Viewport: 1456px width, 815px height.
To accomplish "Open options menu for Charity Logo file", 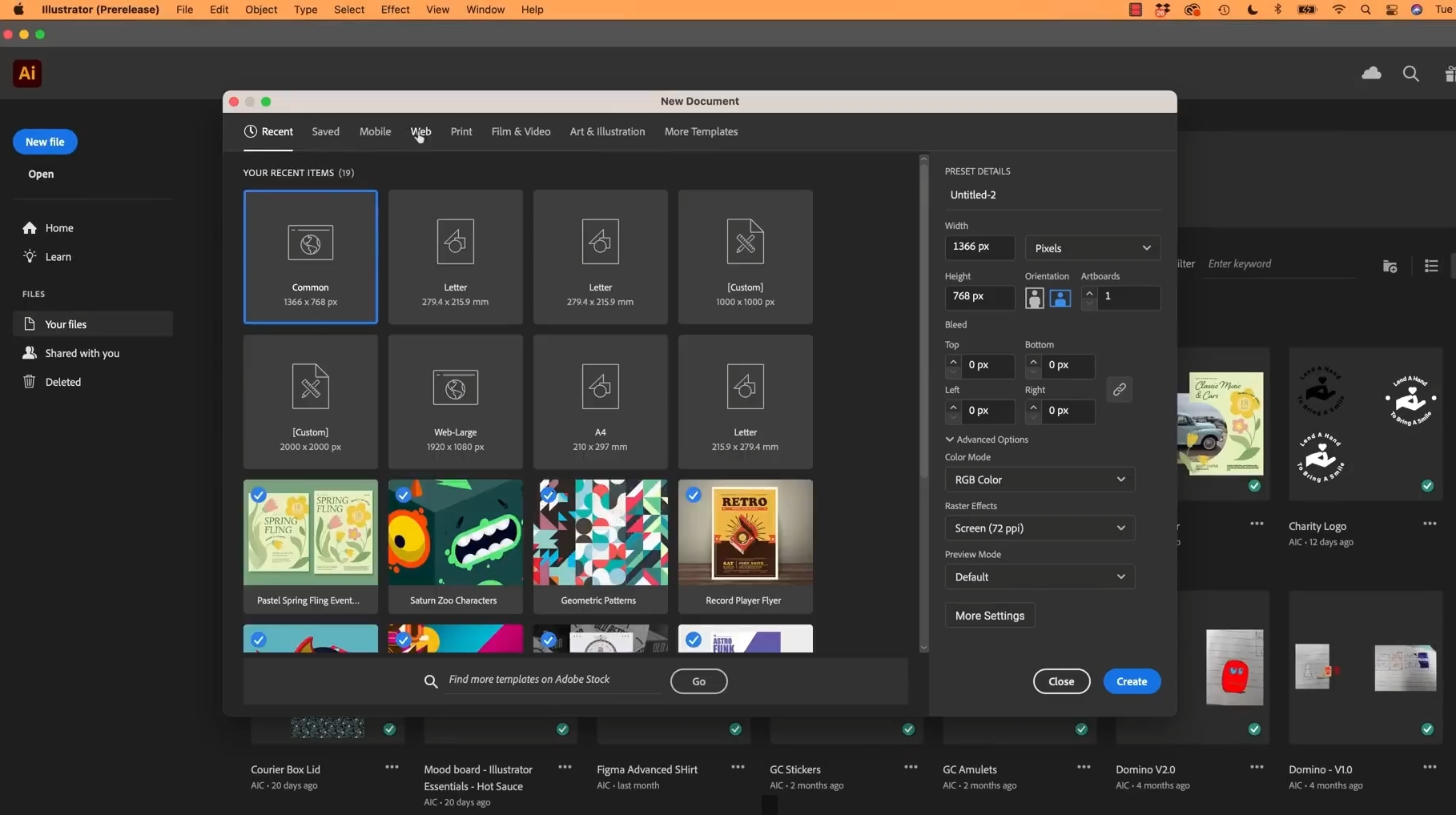I will (x=1430, y=524).
